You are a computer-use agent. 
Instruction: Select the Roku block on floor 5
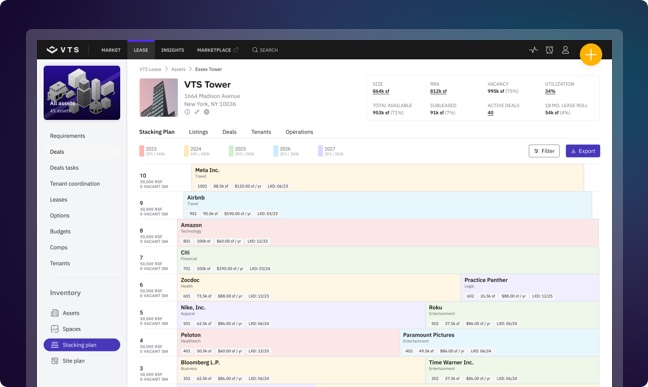(x=512, y=315)
